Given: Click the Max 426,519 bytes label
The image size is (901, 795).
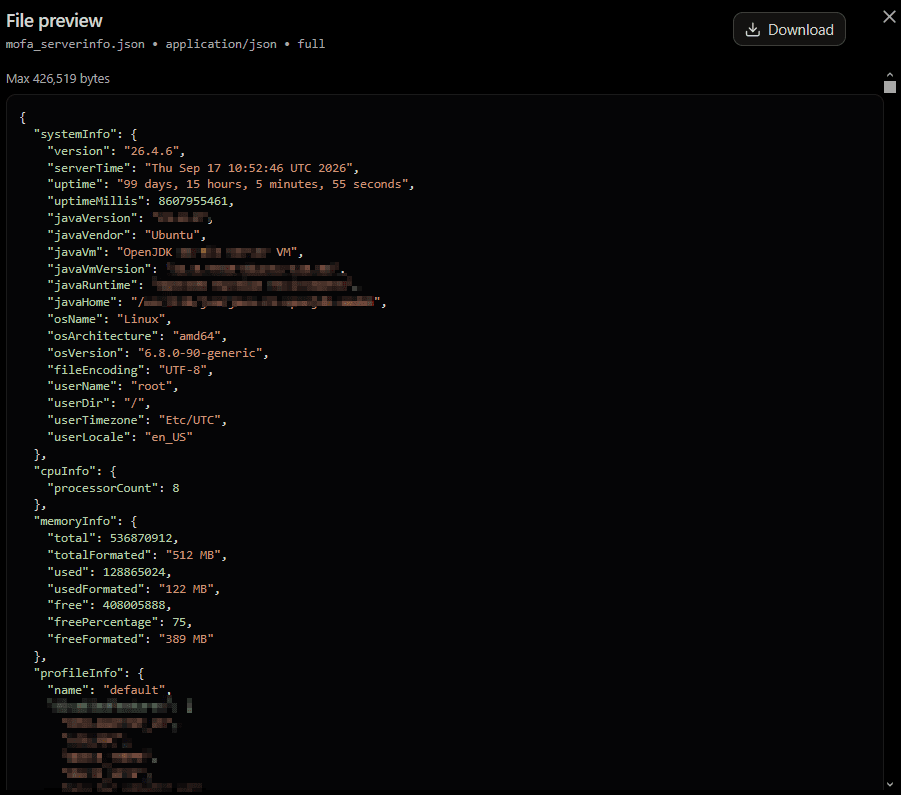Looking at the screenshot, I should pyautogui.click(x=57, y=79).
